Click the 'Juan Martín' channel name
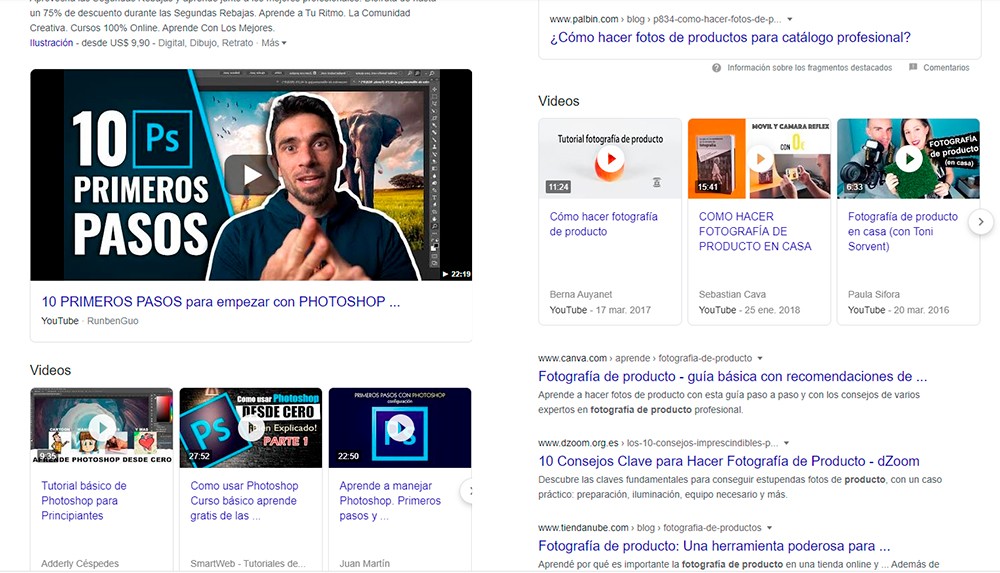This screenshot has width=1000, height=573. (364, 564)
